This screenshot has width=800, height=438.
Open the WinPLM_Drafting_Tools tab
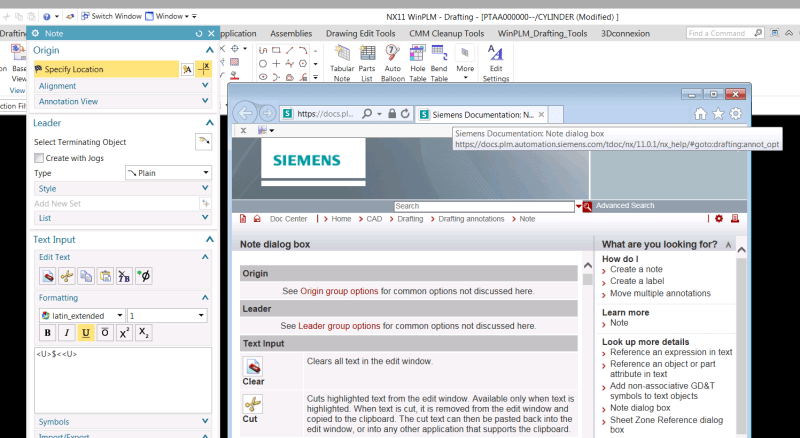[542, 34]
